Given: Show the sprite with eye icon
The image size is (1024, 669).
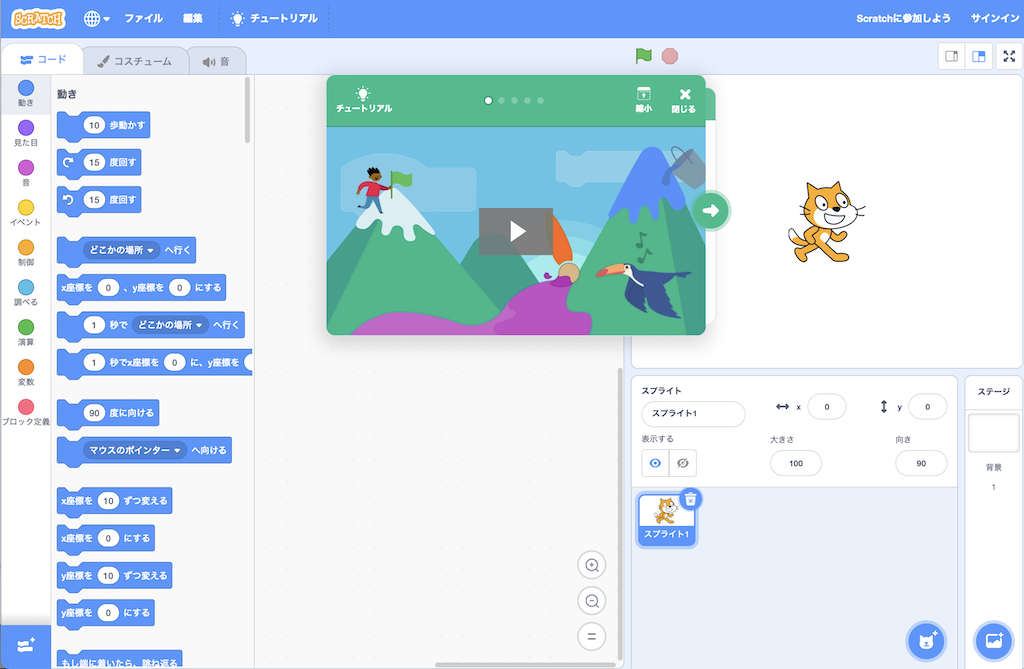Looking at the screenshot, I should (655, 463).
